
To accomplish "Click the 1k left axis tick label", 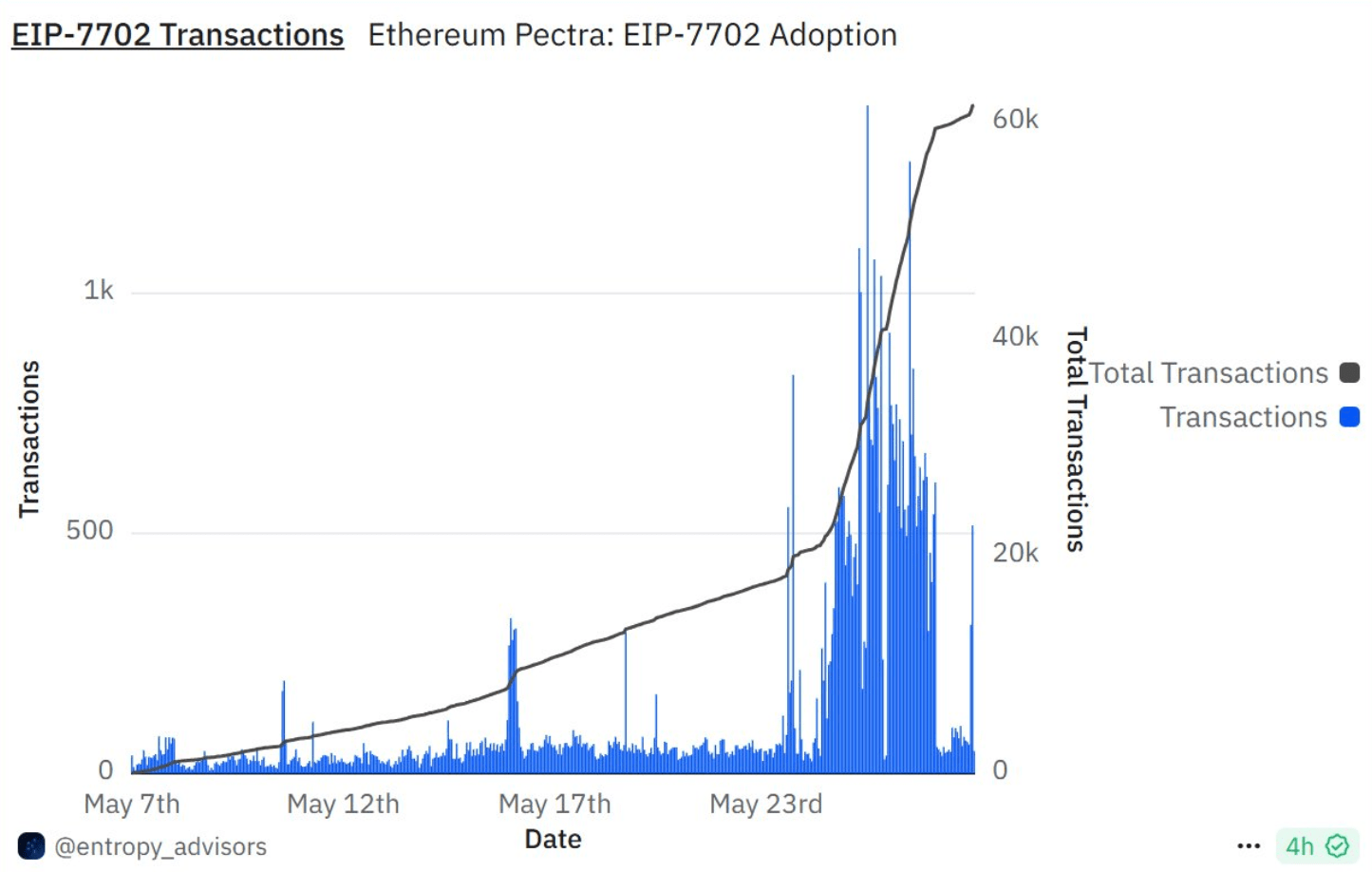I will (x=98, y=290).
